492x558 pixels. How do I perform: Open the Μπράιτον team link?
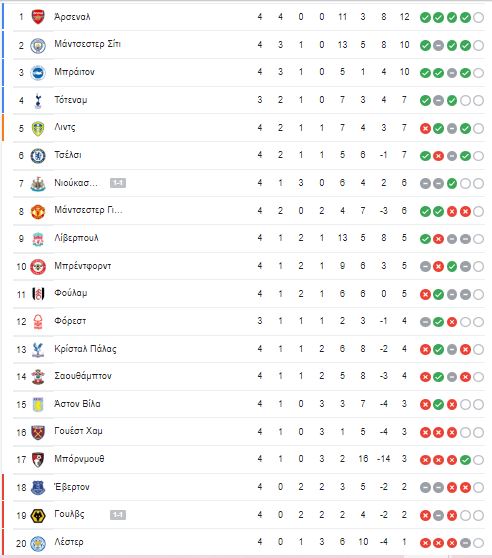coord(74,72)
